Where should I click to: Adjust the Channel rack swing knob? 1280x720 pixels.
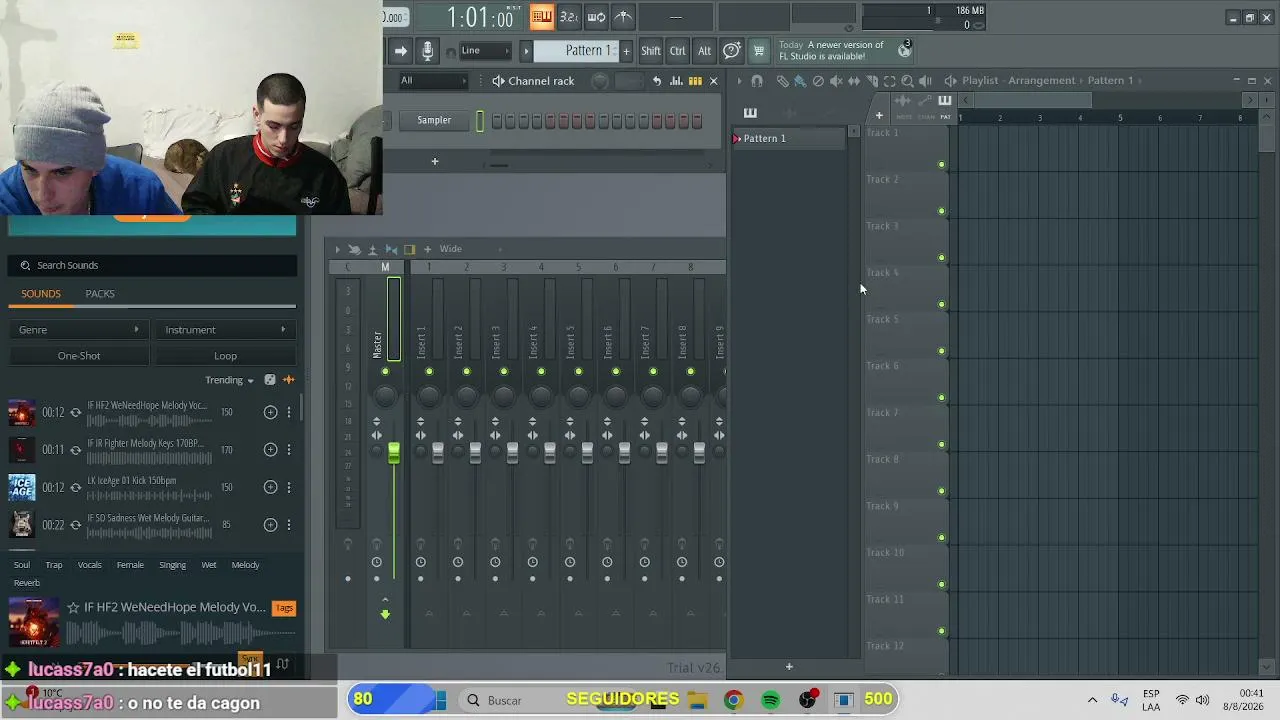(600, 81)
